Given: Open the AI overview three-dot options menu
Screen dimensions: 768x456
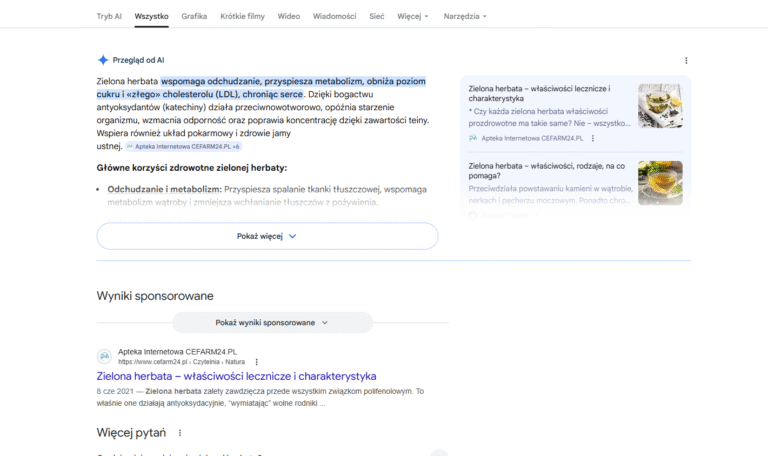Looking at the screenshot, I should (x=686, y=60).
